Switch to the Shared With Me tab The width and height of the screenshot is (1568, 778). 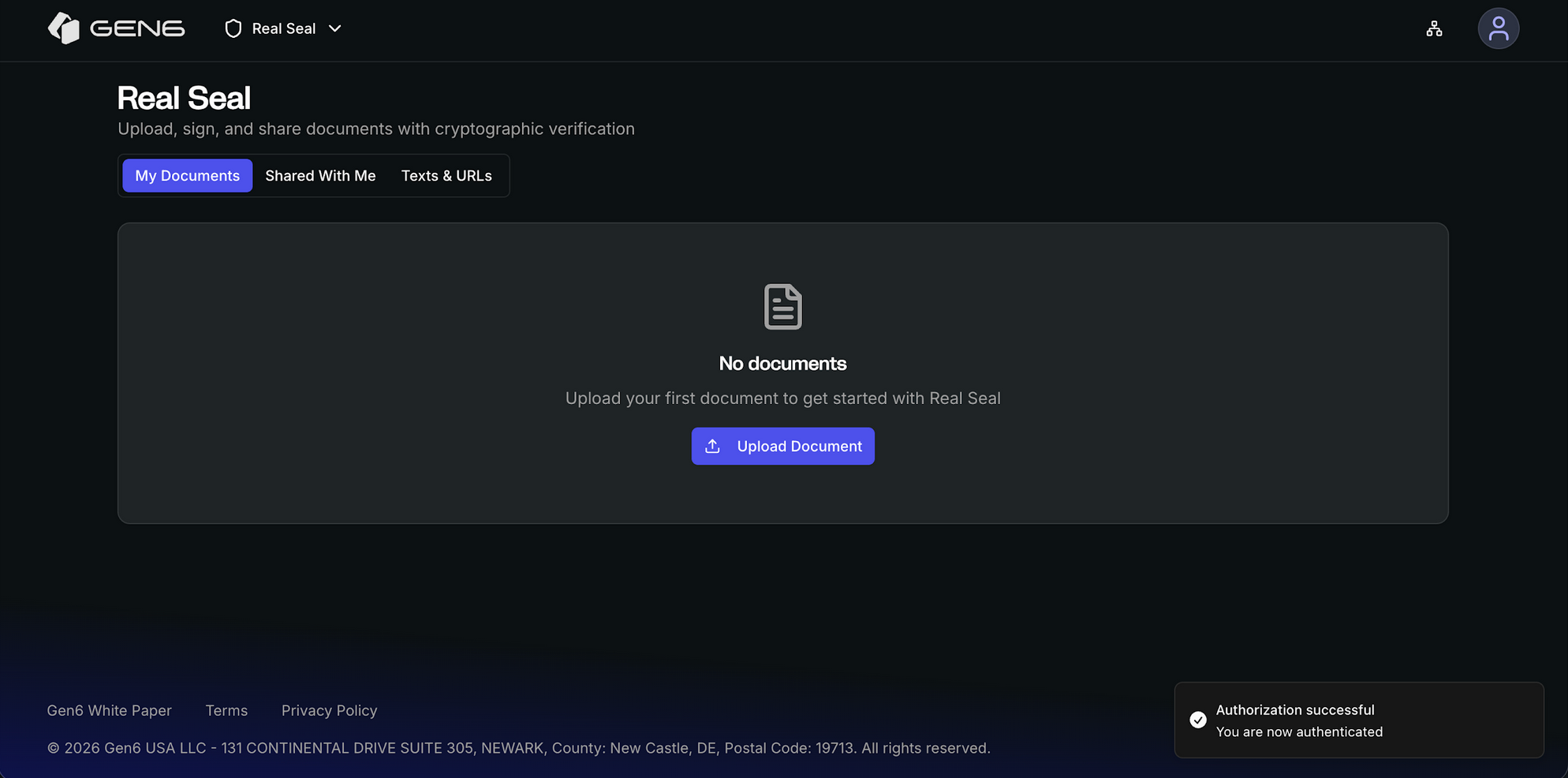tap(320, 176)
